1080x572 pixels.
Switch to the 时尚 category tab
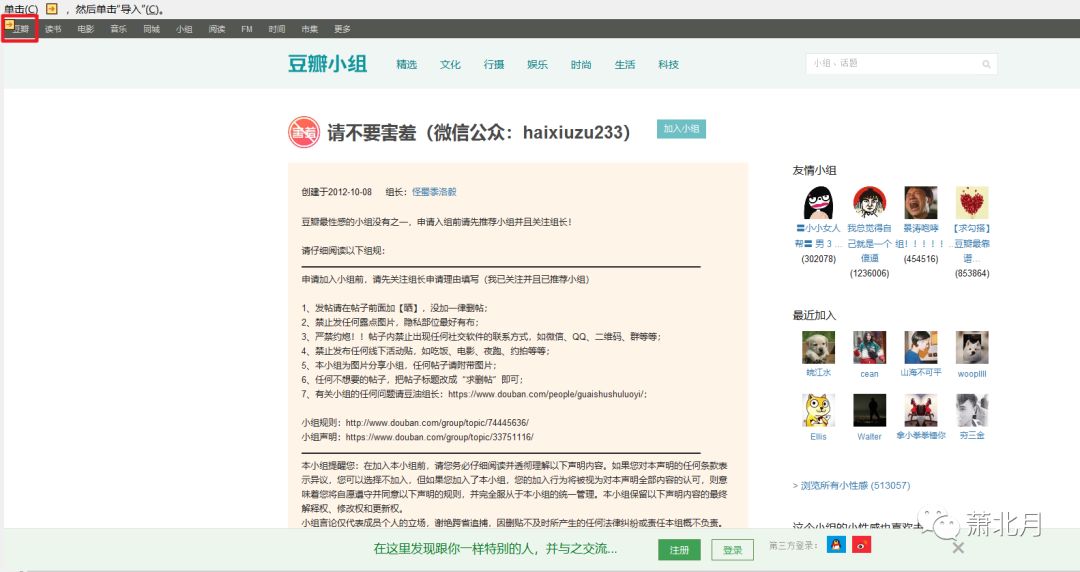pos(581,64)
